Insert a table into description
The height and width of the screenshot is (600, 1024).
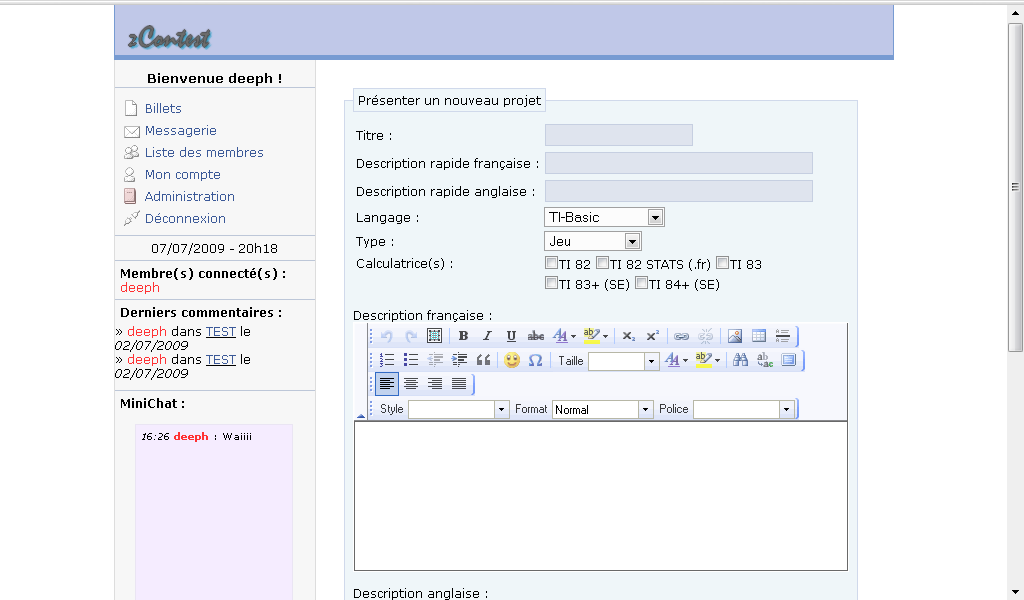(759, 336)
